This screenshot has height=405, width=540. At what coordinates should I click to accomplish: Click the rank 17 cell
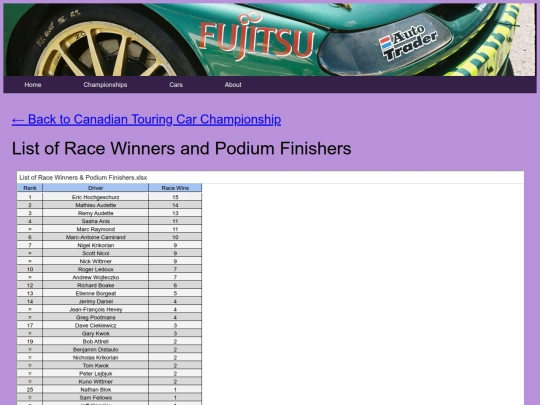[x=30, y=325]
